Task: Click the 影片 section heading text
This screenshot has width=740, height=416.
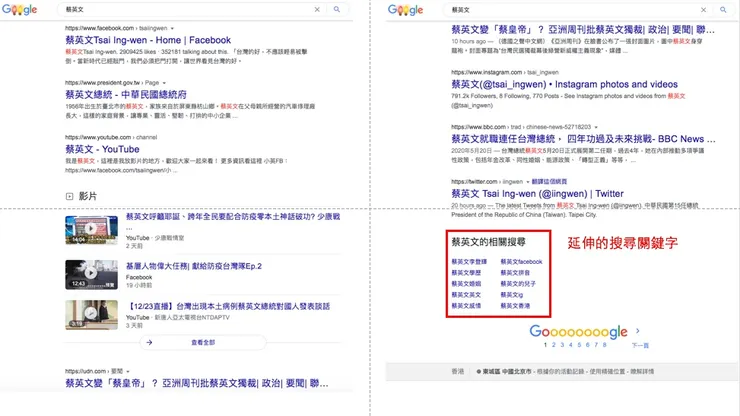Action: pyautogui.click(x=88, y=196)
